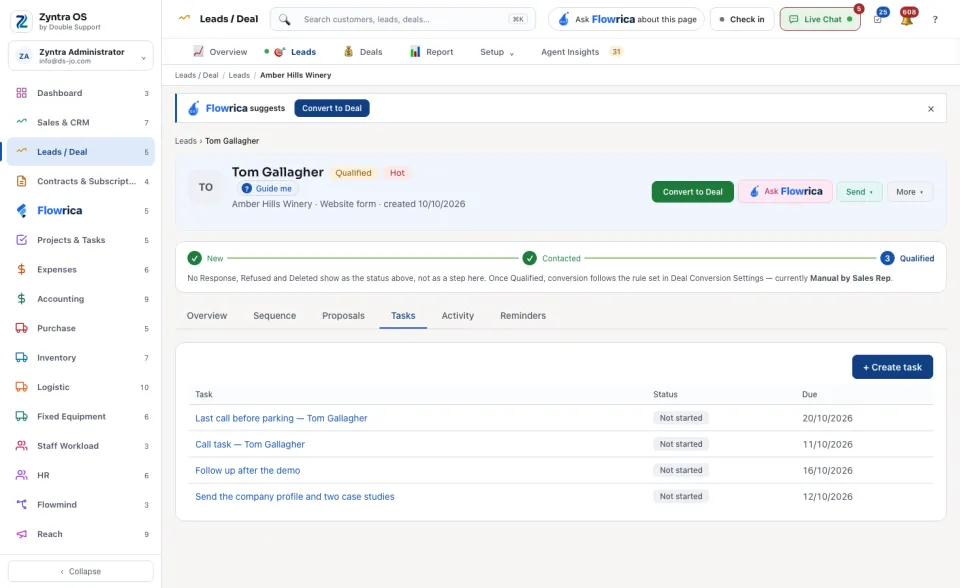The width and height of the screenshot is (960, 588).
Task: Dismiss the Flowrica suggestion banner
Action: pos(931,109)
